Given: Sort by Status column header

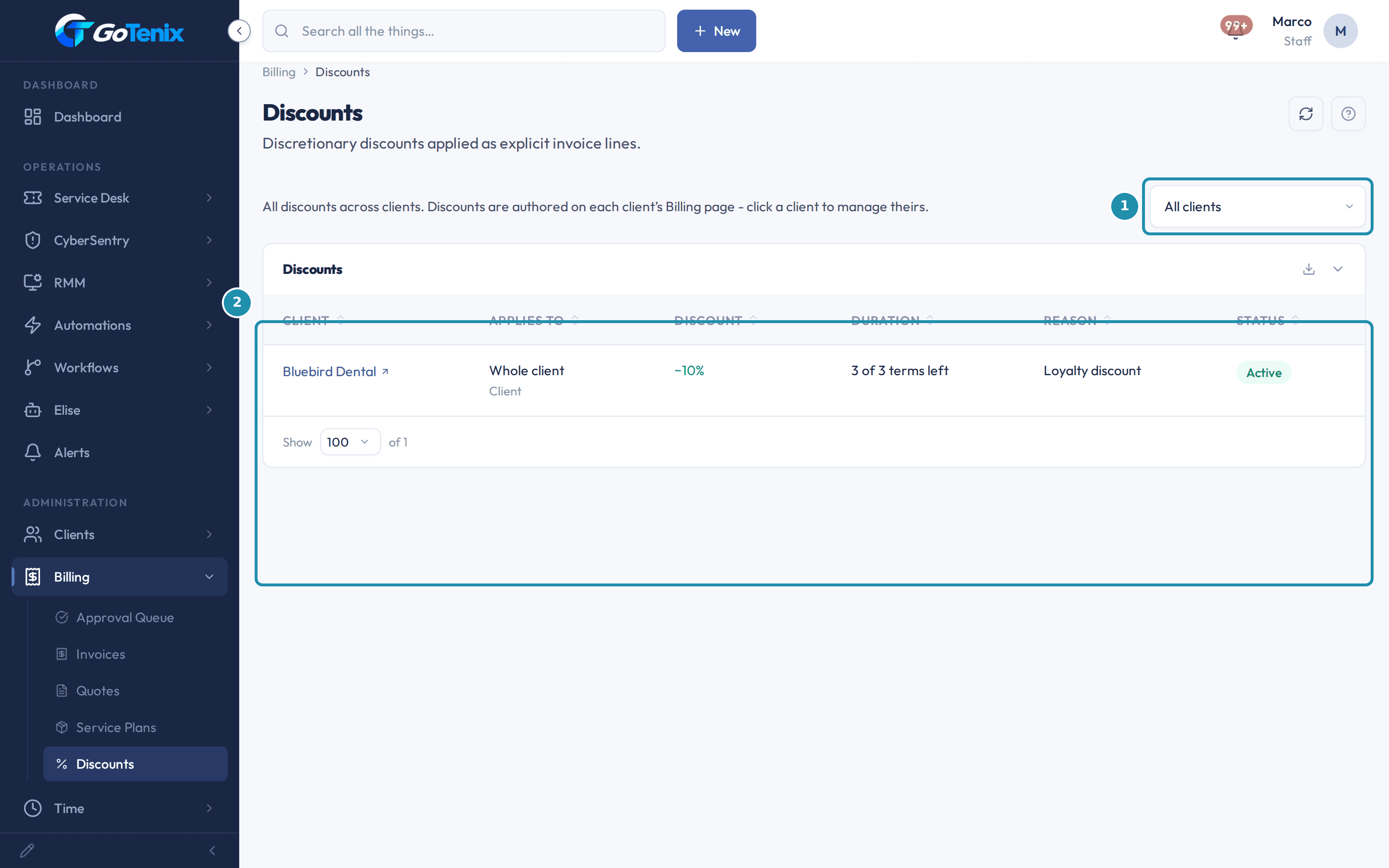Looking at the screenshot, I should point(1267,320).
